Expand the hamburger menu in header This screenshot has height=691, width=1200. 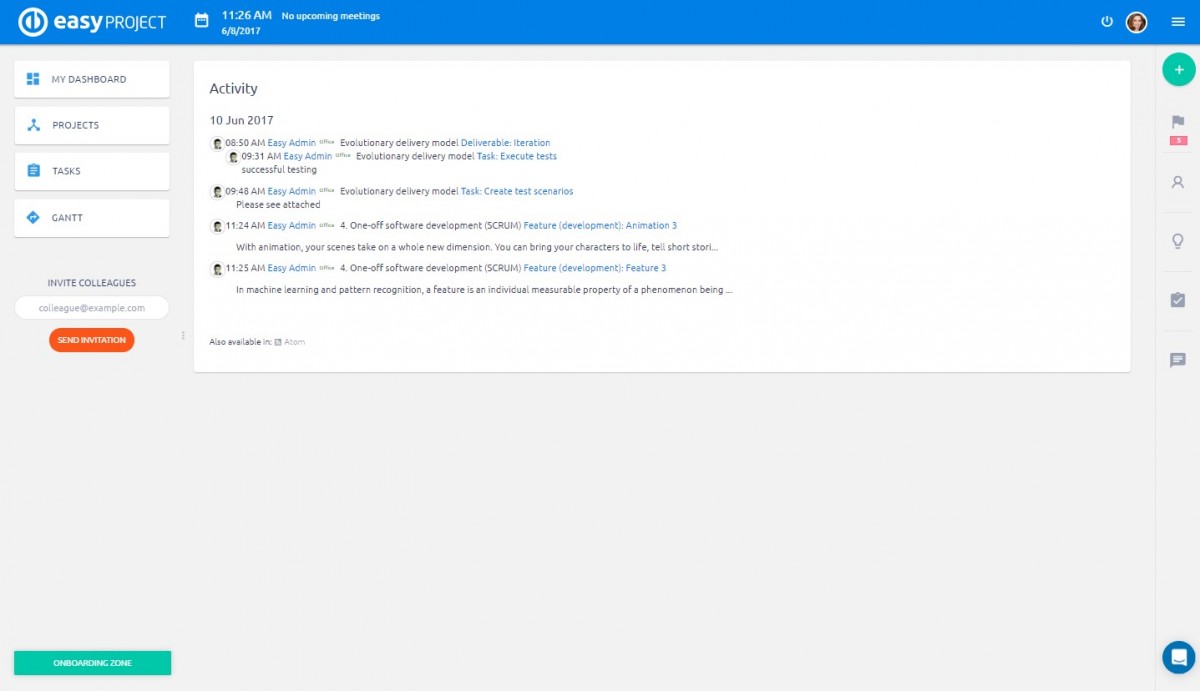[x=1177, y=22]
